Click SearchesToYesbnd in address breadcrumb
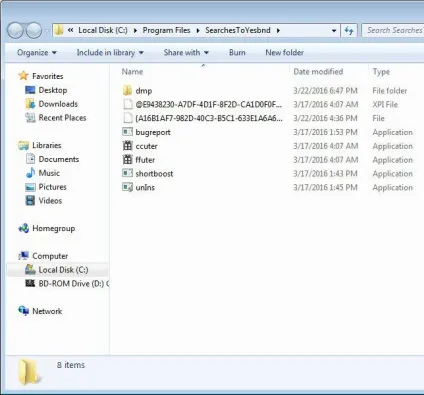This screenshot has width=424, height=395. [x=238, y=30]
